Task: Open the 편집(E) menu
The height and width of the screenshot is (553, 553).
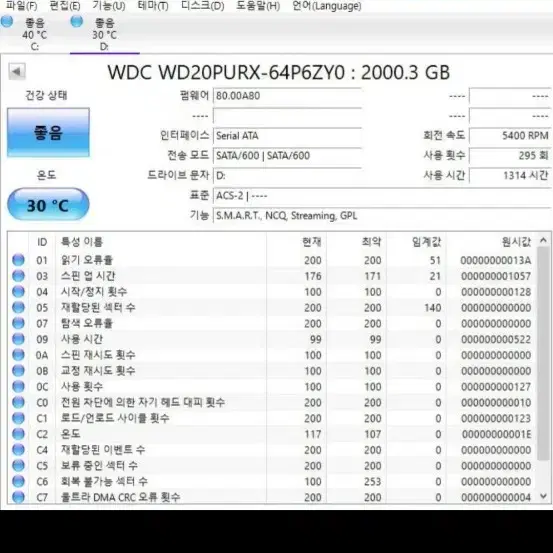Action: coord(65,6)
